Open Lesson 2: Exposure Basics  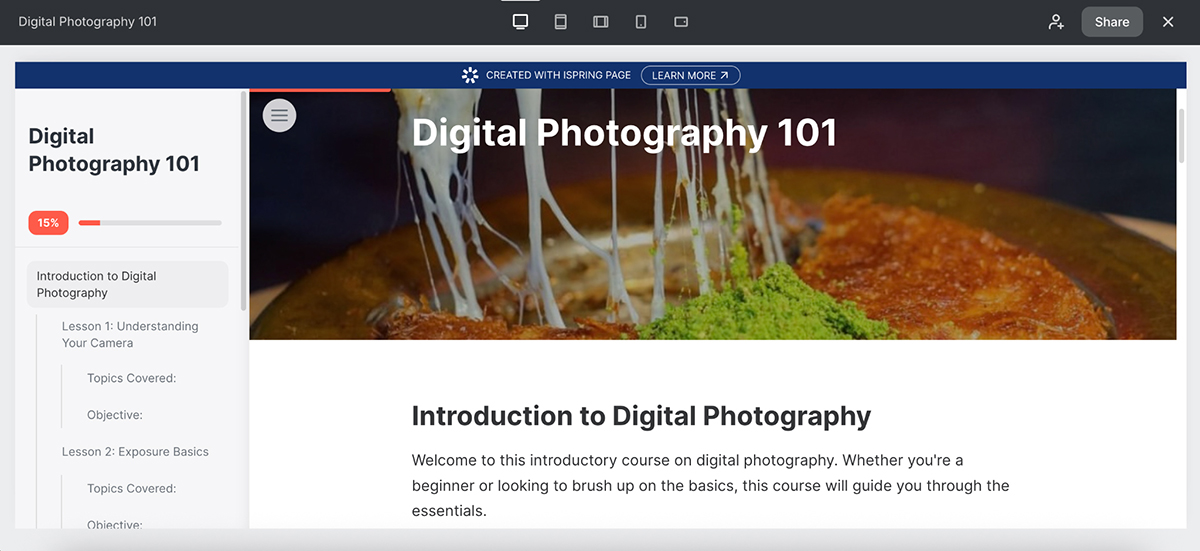click(x=135, y=452)
